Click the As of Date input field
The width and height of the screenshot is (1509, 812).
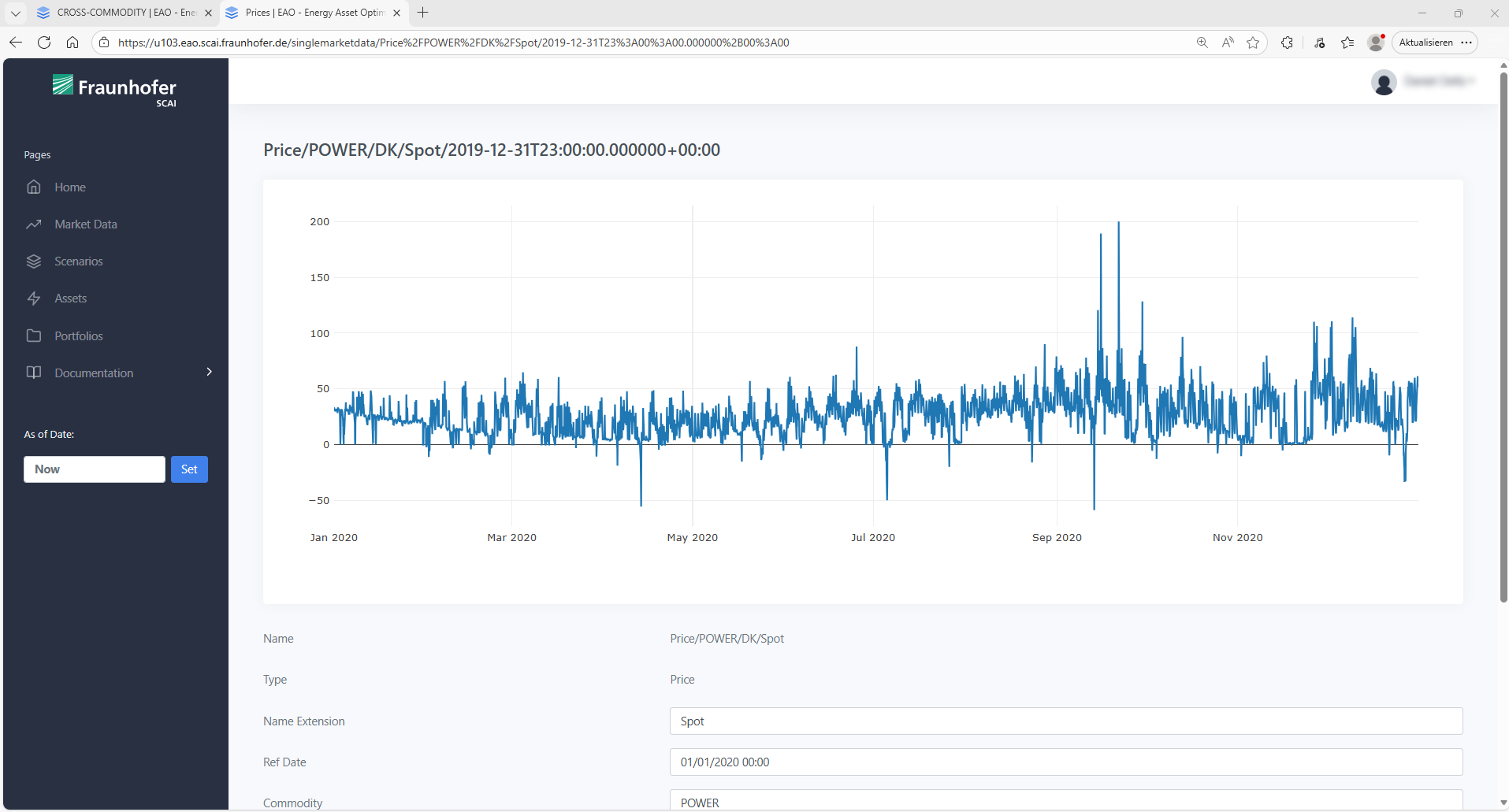tap(95, 469)
